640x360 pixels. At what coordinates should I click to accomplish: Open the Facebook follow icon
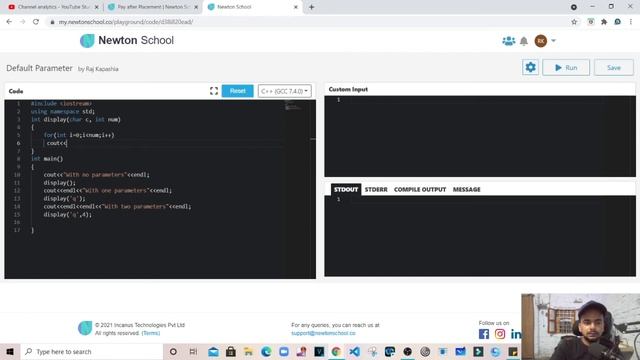tap(484, 334)
